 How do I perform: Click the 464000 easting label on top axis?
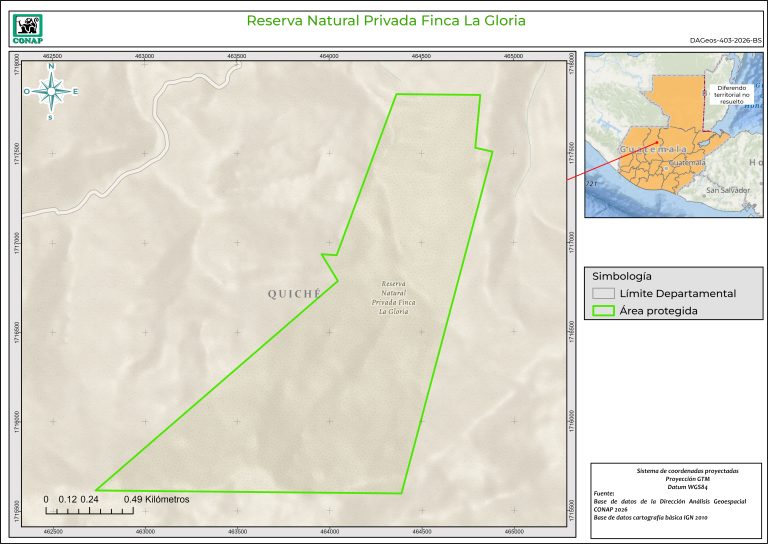(329, 57)
